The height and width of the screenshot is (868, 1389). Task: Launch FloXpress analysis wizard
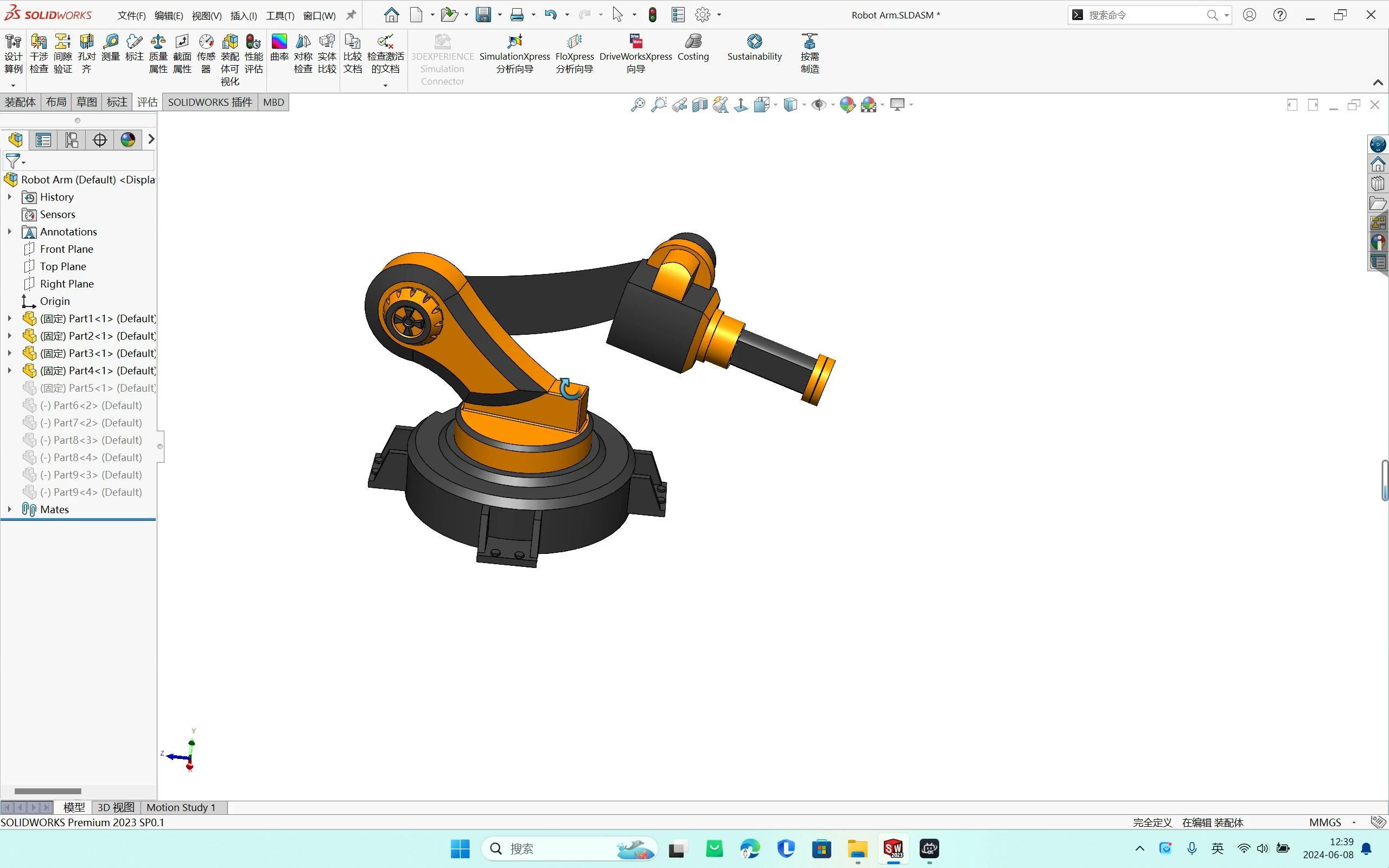[575, 53]
